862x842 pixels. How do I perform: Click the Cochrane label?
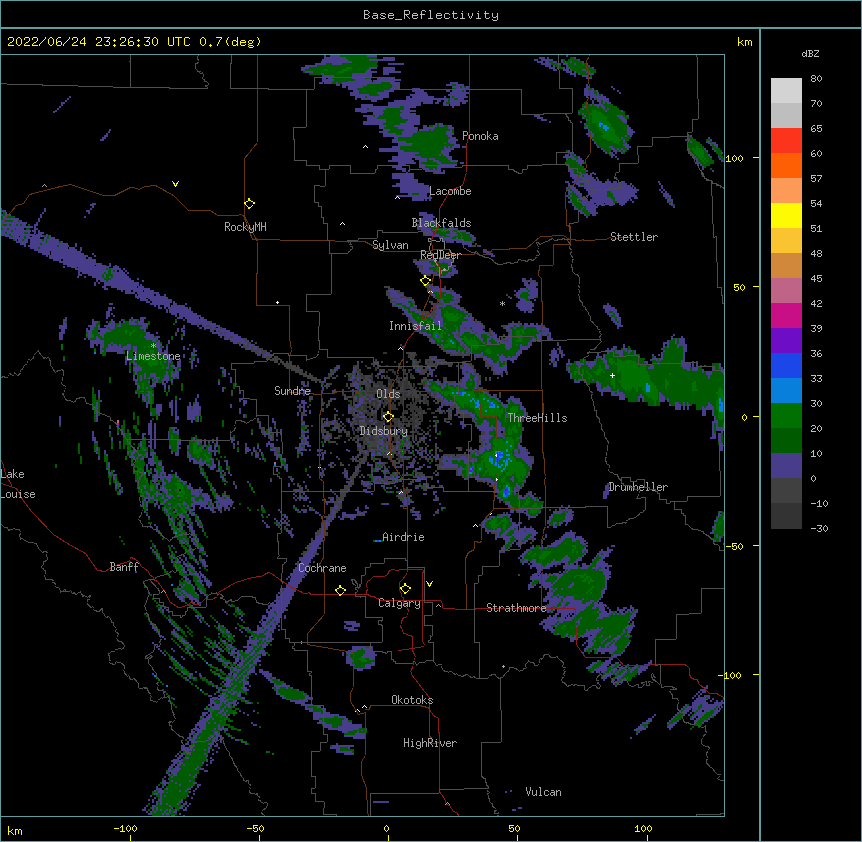tap(322, 568)
